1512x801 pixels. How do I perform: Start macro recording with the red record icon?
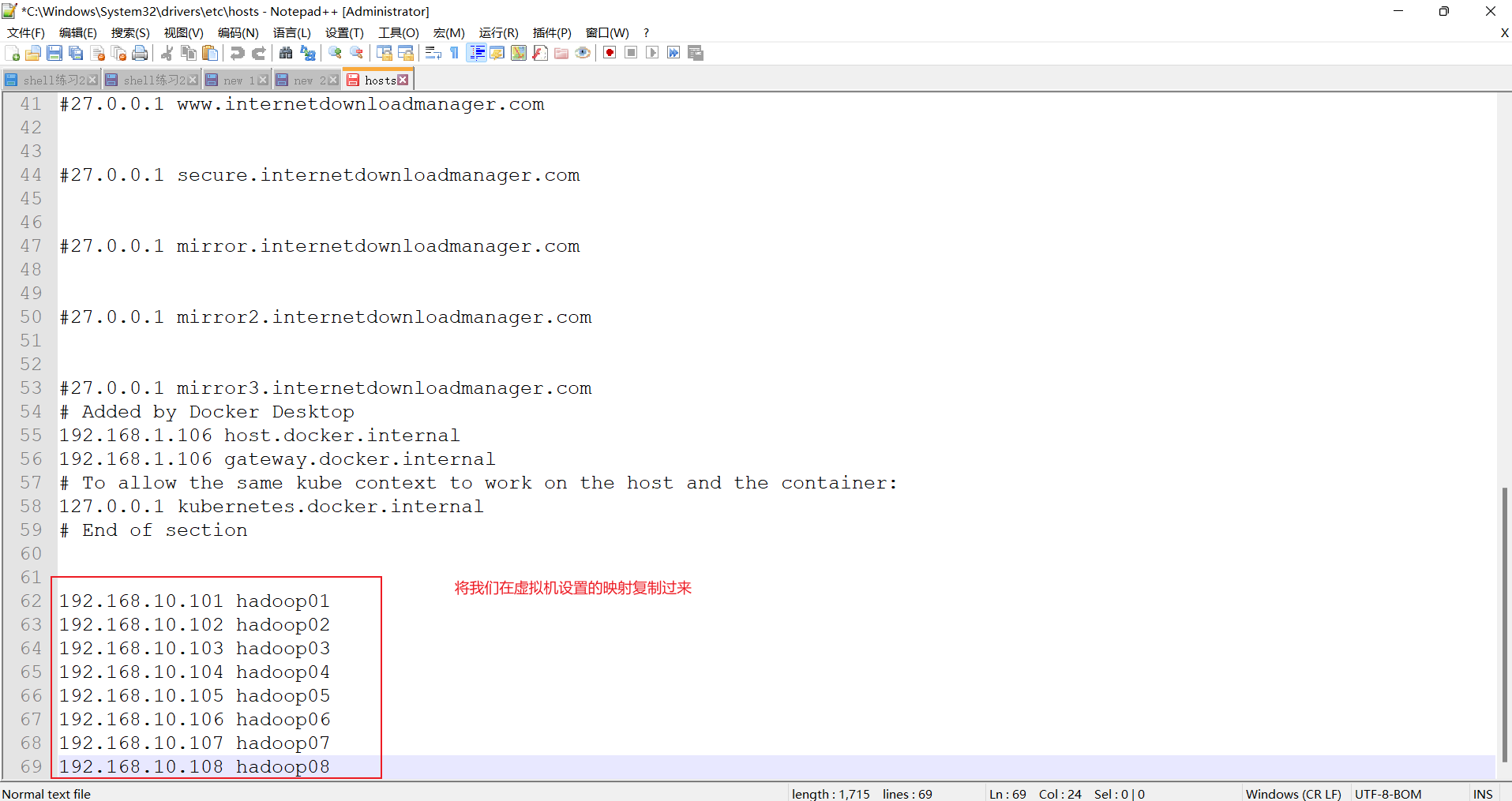(x=610, y=53)
